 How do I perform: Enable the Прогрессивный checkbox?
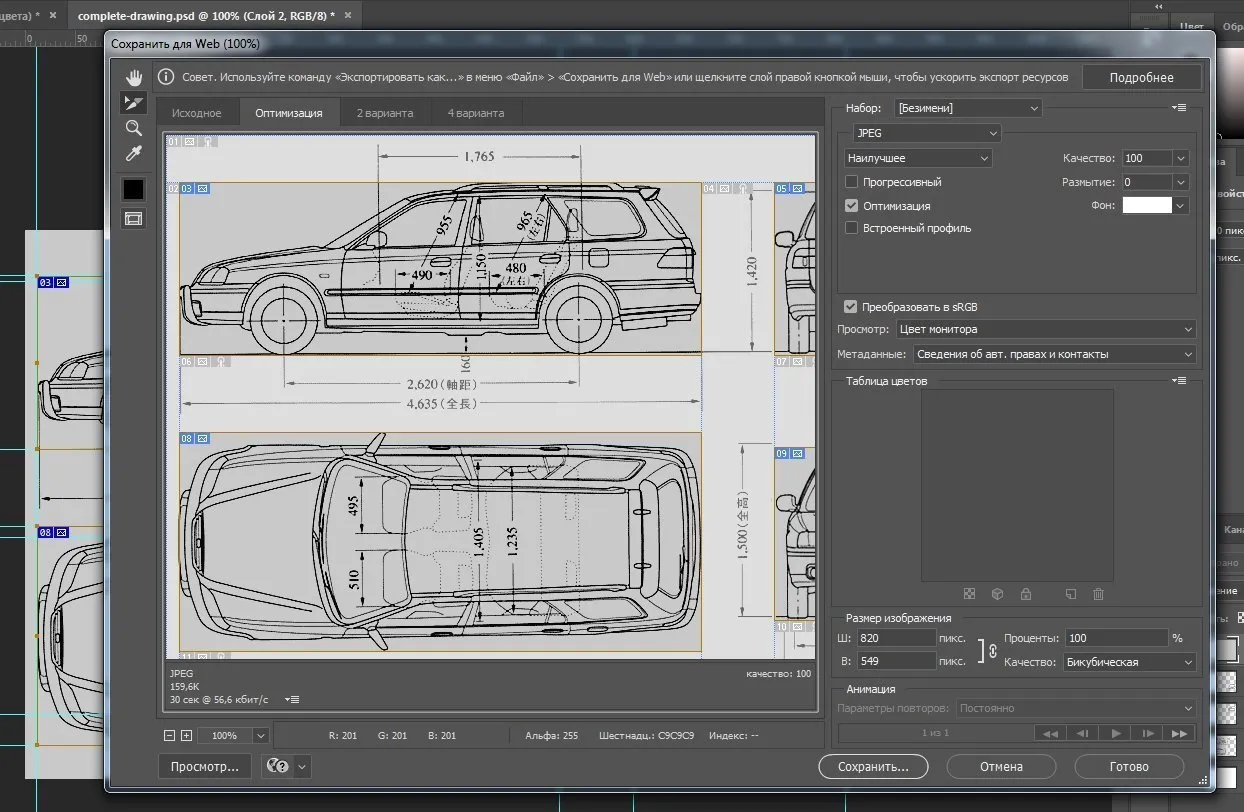tap(852, 182)
